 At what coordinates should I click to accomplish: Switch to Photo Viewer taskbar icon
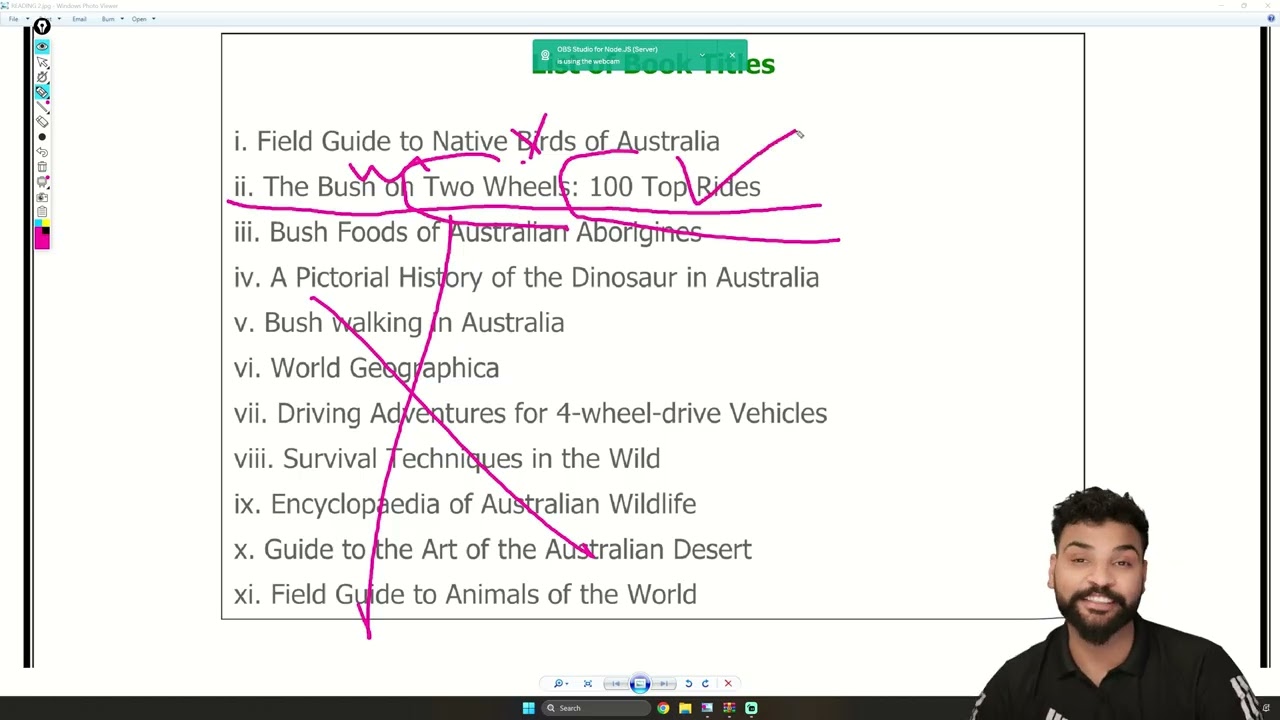(x=707, y=708)
